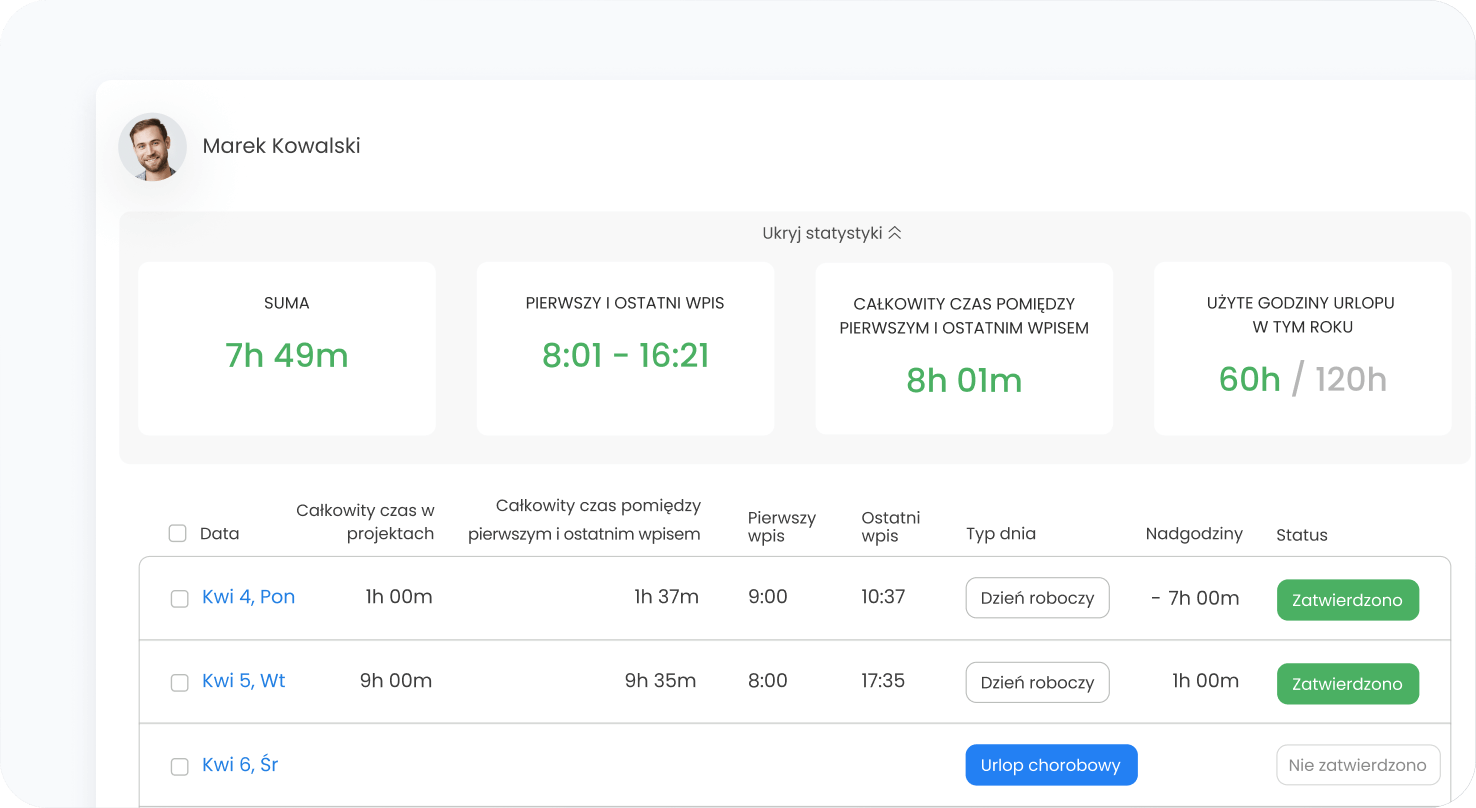Screen dimensions: 1476x808
Task: Click the 60h / 120h vacation hours card
Action: (x=1302, y=348)
